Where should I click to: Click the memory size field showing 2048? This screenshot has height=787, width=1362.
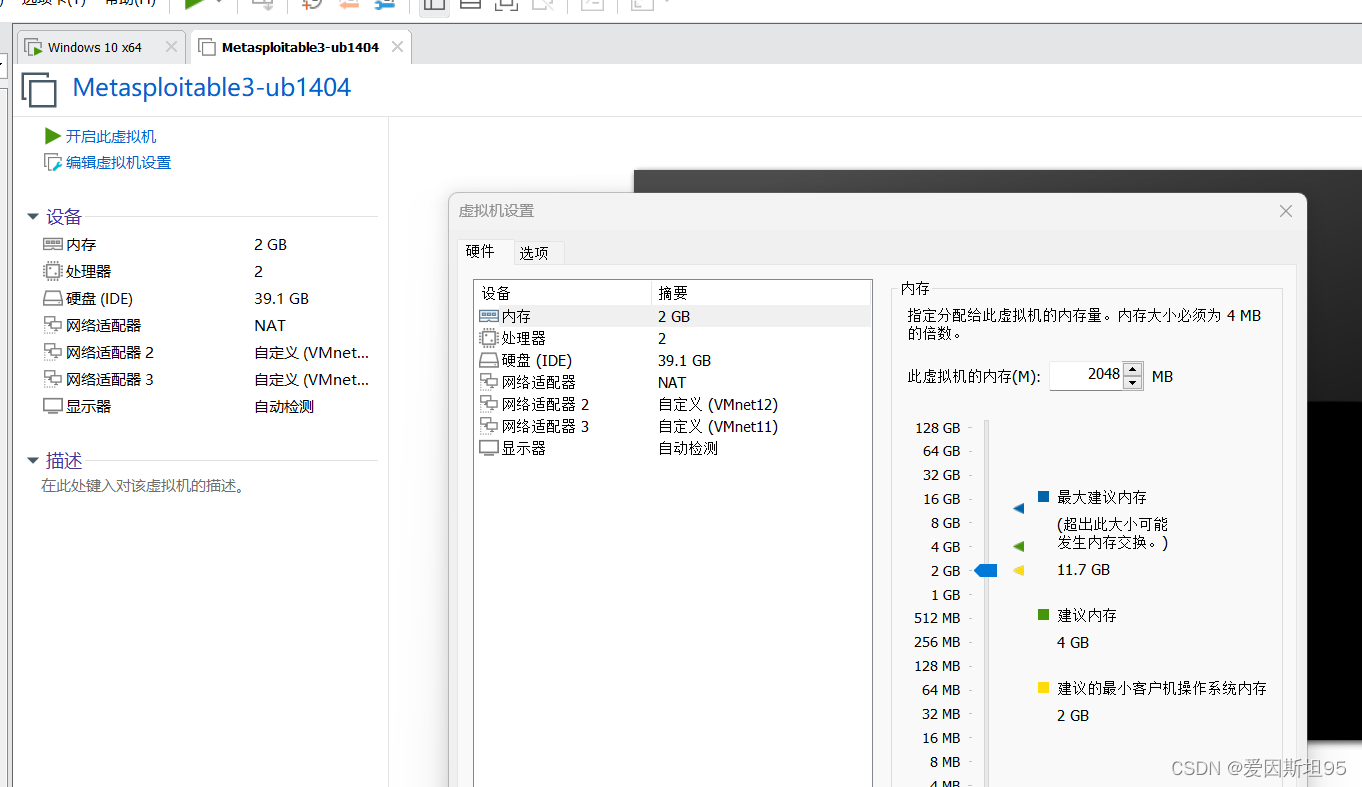1086,375
